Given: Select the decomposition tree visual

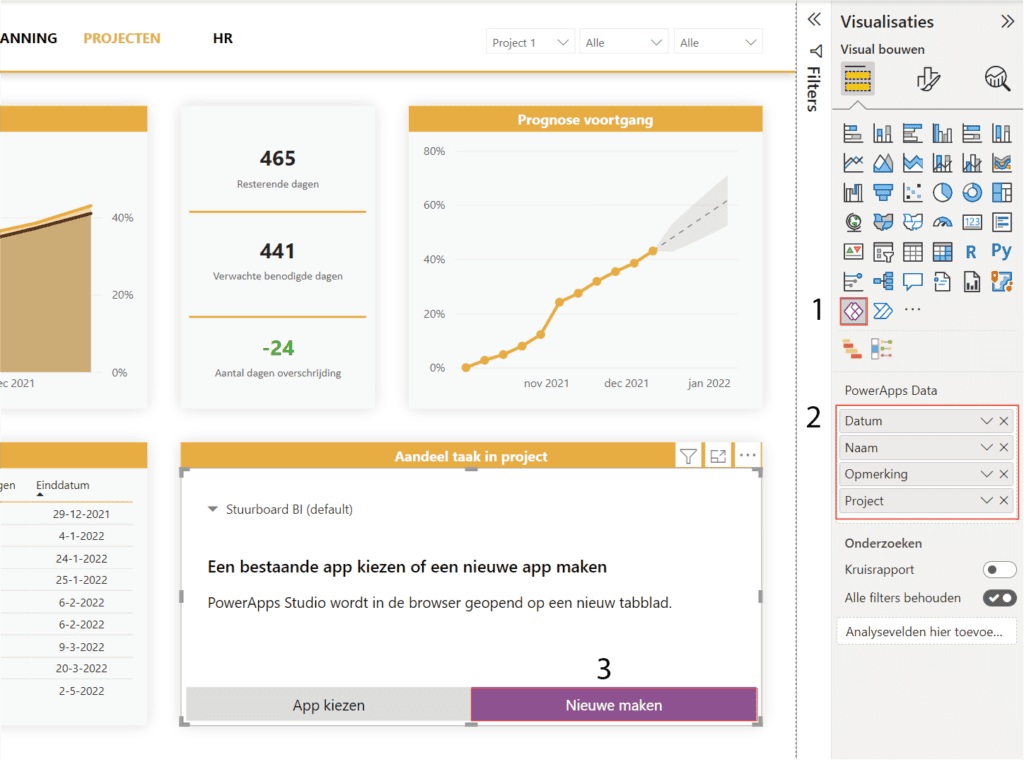Looking at the screenshot, I should click(x=882, y=281).
